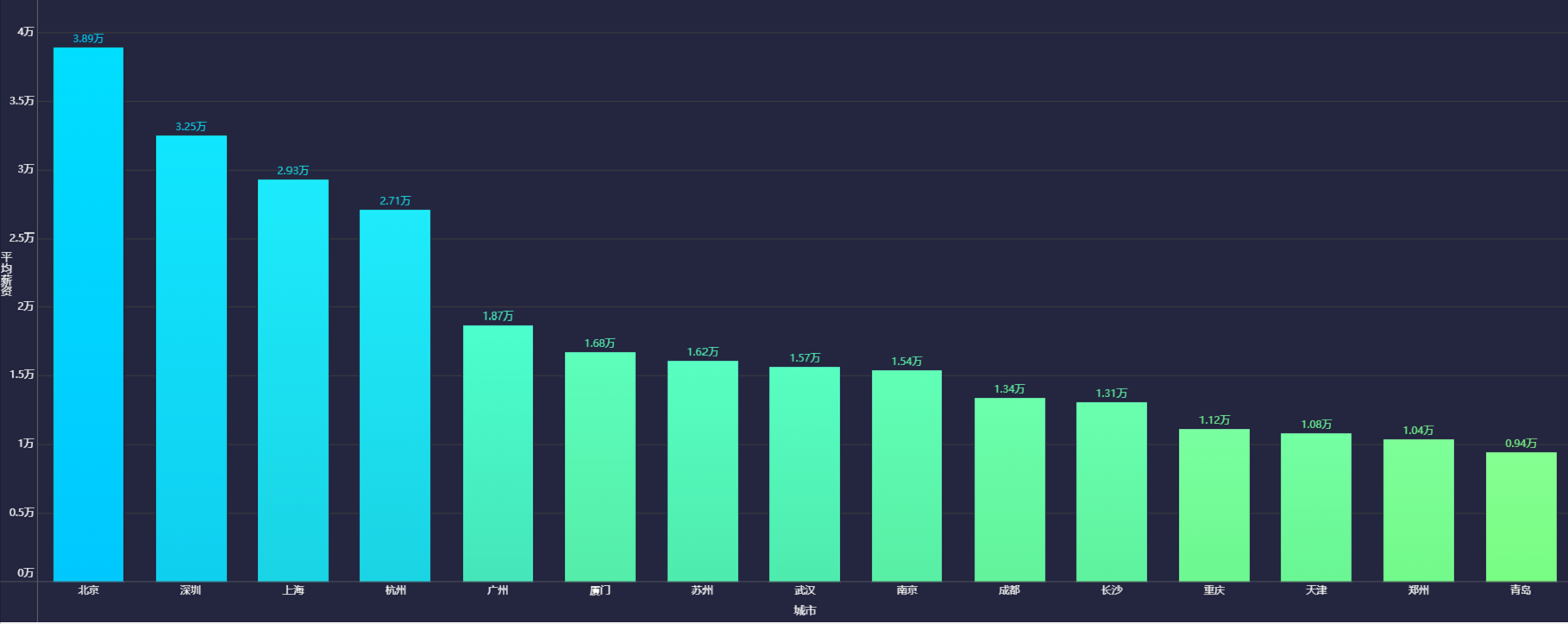1568x624 pixels.
Task: Click the 上海 bar
Action: coord(293,381)
